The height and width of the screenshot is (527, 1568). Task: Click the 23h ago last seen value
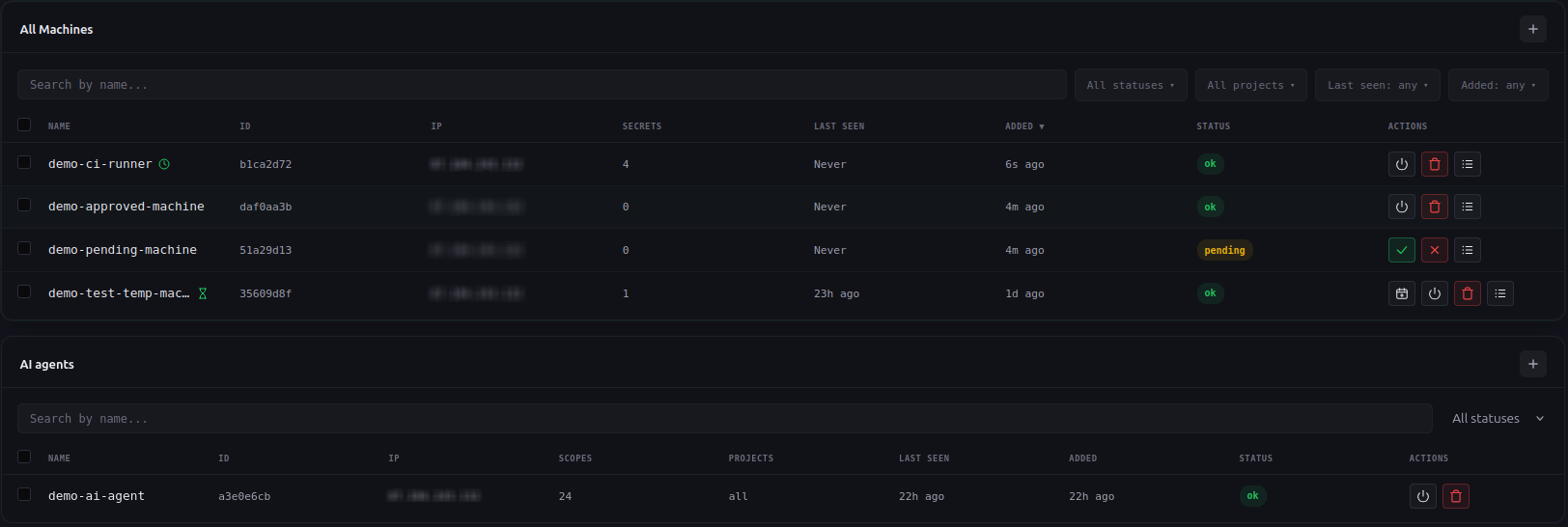coord(836,293)
